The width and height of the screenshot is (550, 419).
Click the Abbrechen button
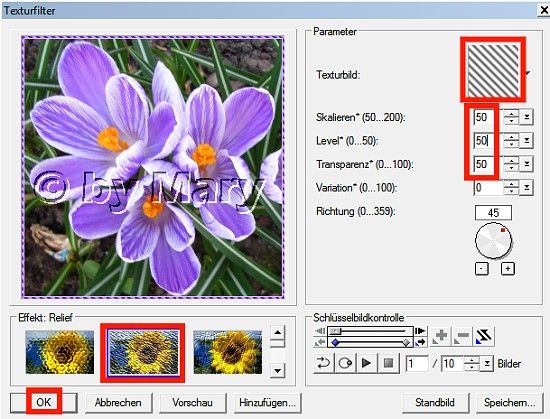click(x=119, y=402)
